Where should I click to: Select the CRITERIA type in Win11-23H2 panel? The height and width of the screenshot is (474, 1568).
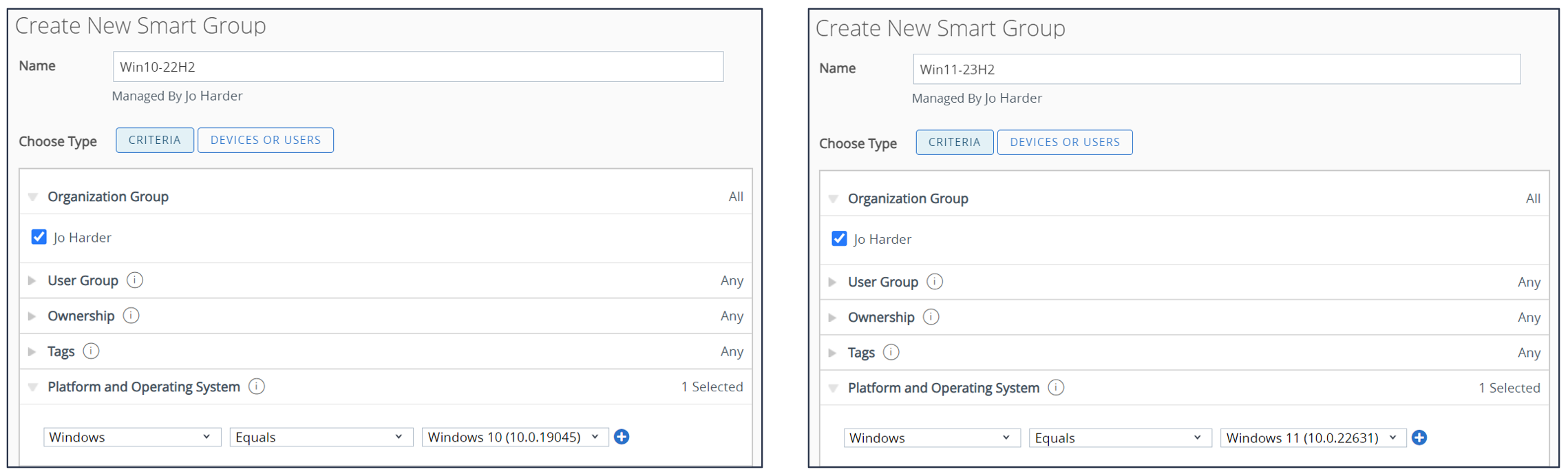pyautogui.click(x=954, y=143)
